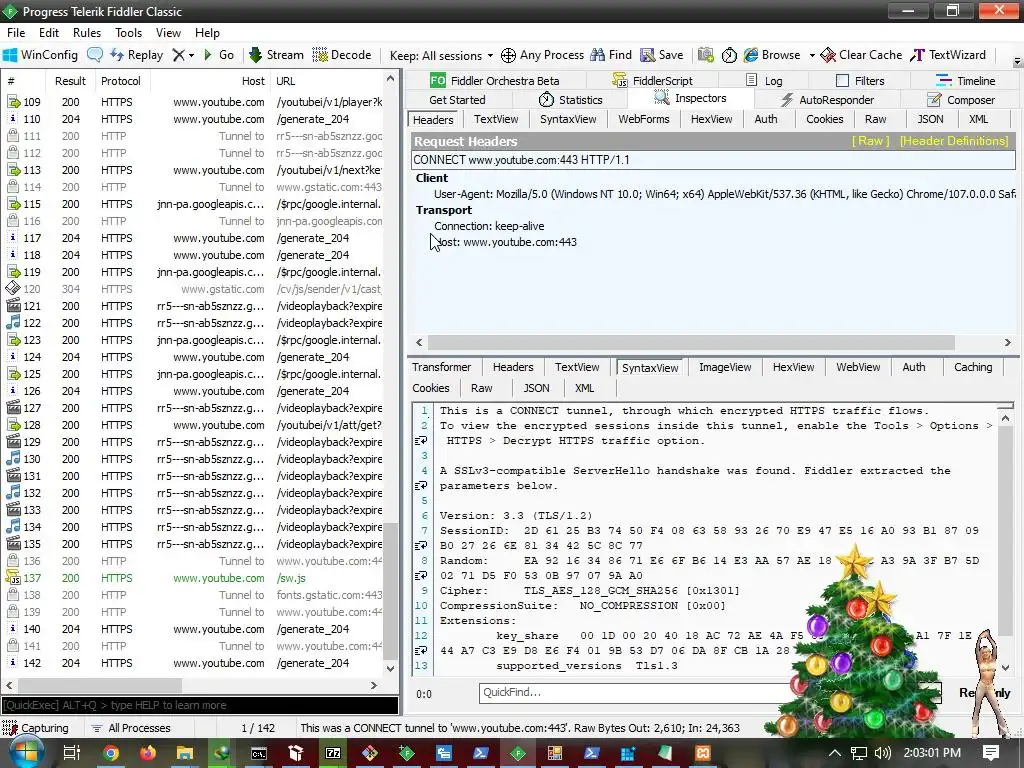This screenshot has width=1024, height=768.
Task: Toggle Stream mode in toolbar
Action: pyautogui.click(x=276, y=55)
